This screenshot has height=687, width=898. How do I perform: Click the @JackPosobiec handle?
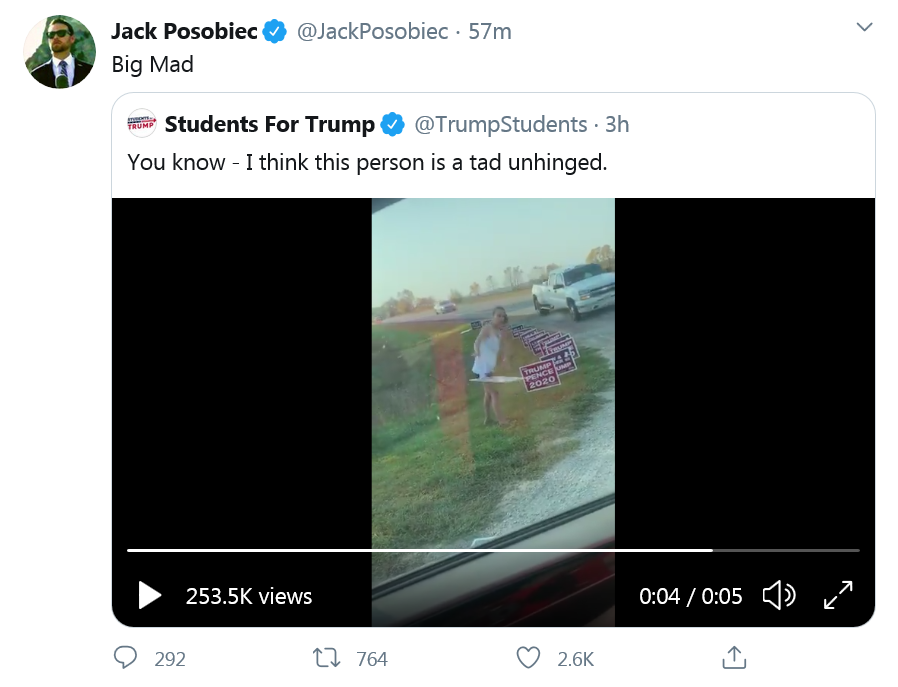pos(372,31)
